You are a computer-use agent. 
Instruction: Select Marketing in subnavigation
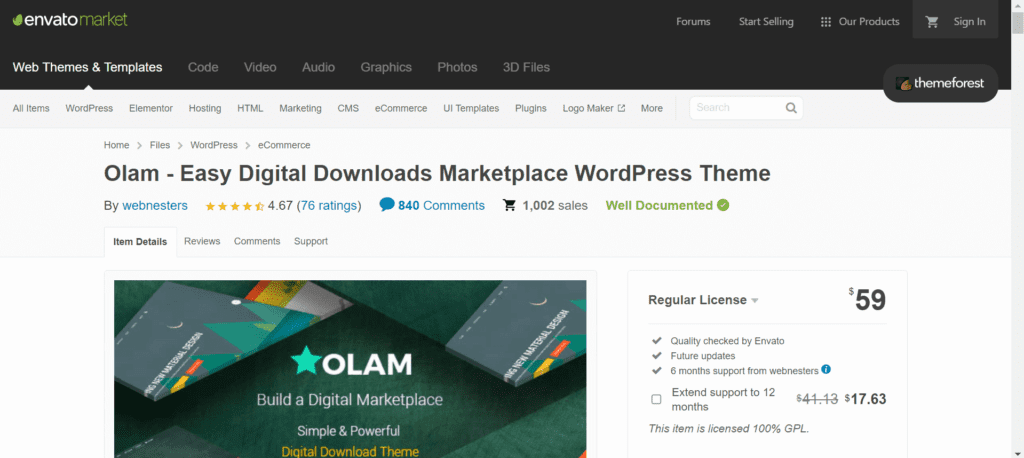point(300,108)
